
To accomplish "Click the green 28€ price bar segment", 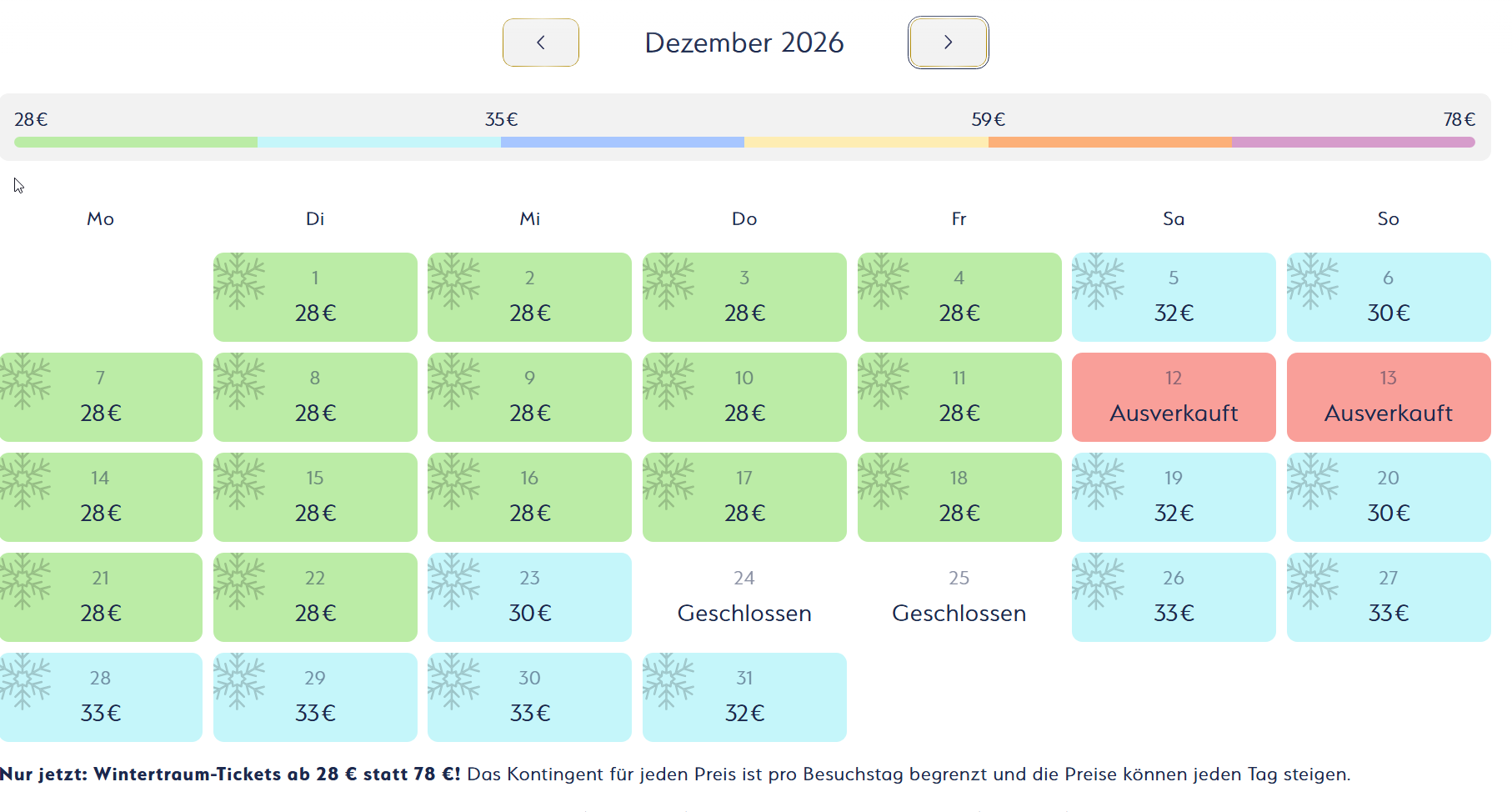I will tap(136, 143).
